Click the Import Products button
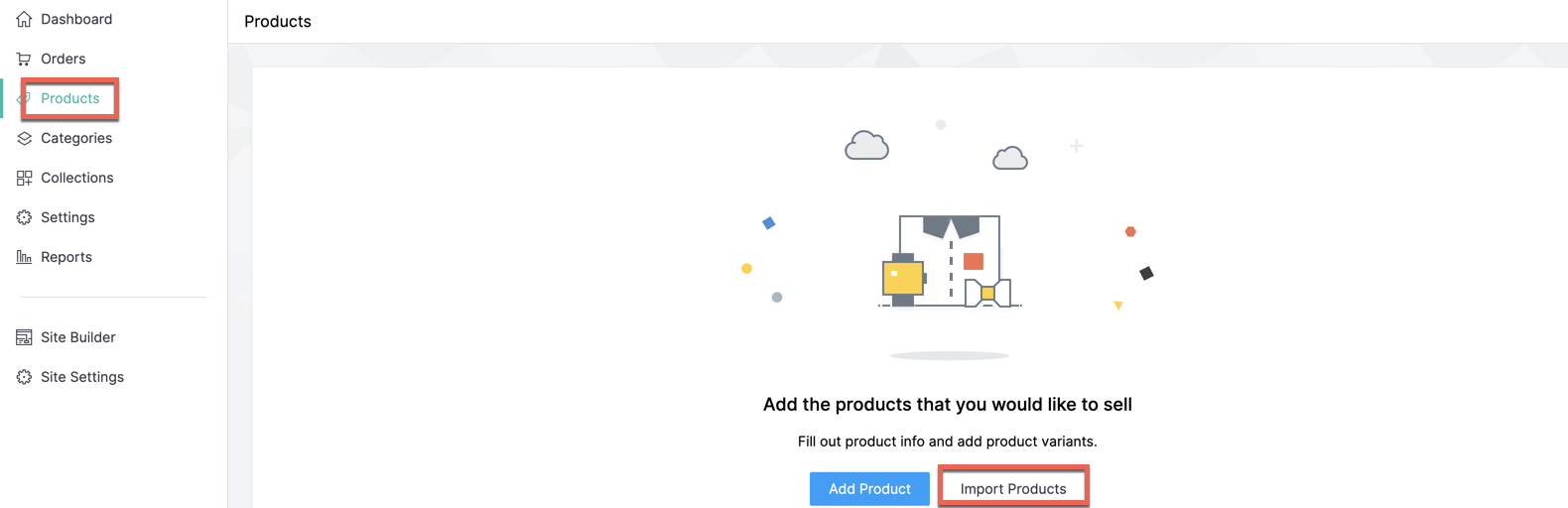 [x=1013, y=488]
